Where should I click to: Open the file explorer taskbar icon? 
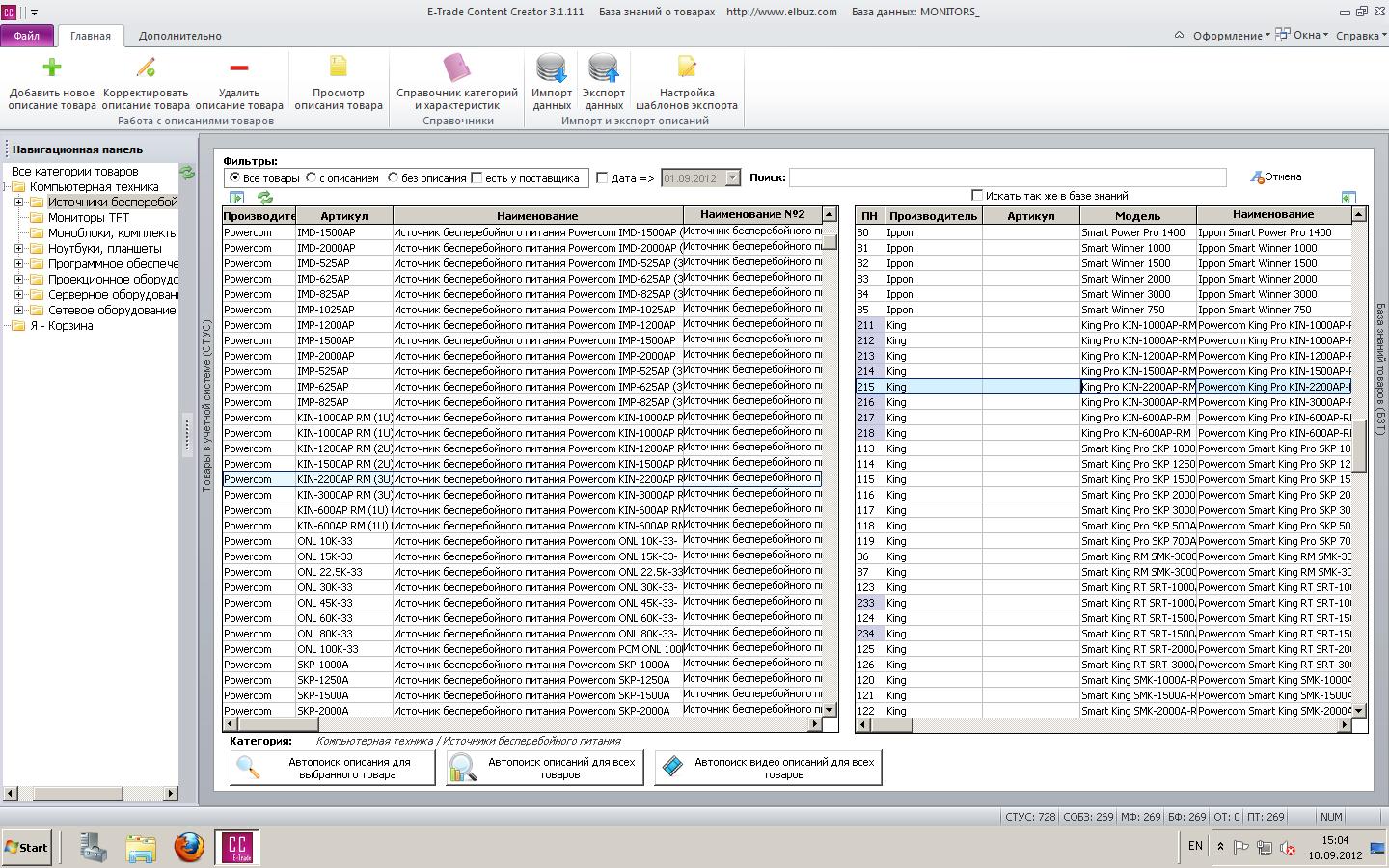click(x=141, y=848)
